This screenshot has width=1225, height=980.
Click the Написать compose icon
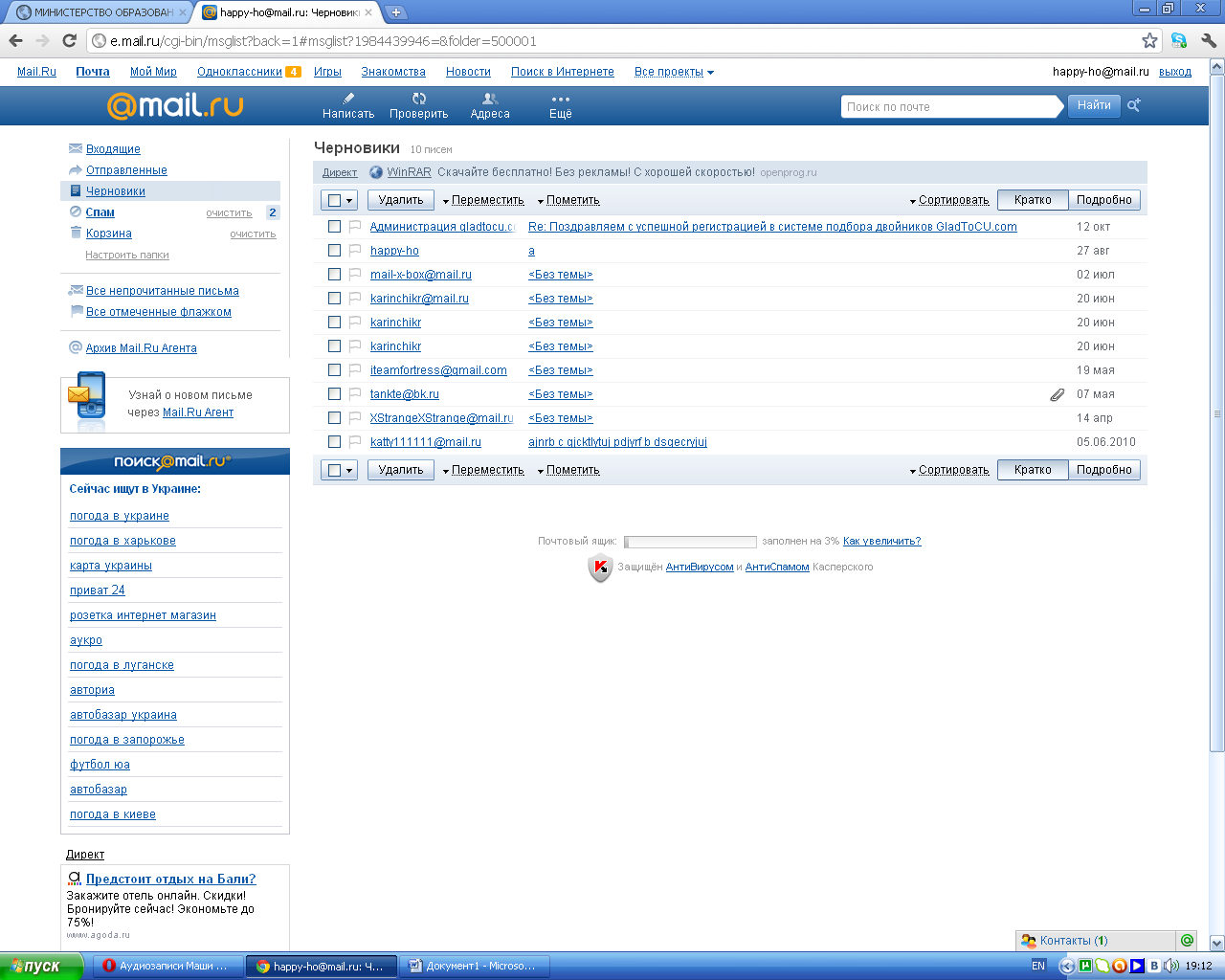tap(348, 98)
